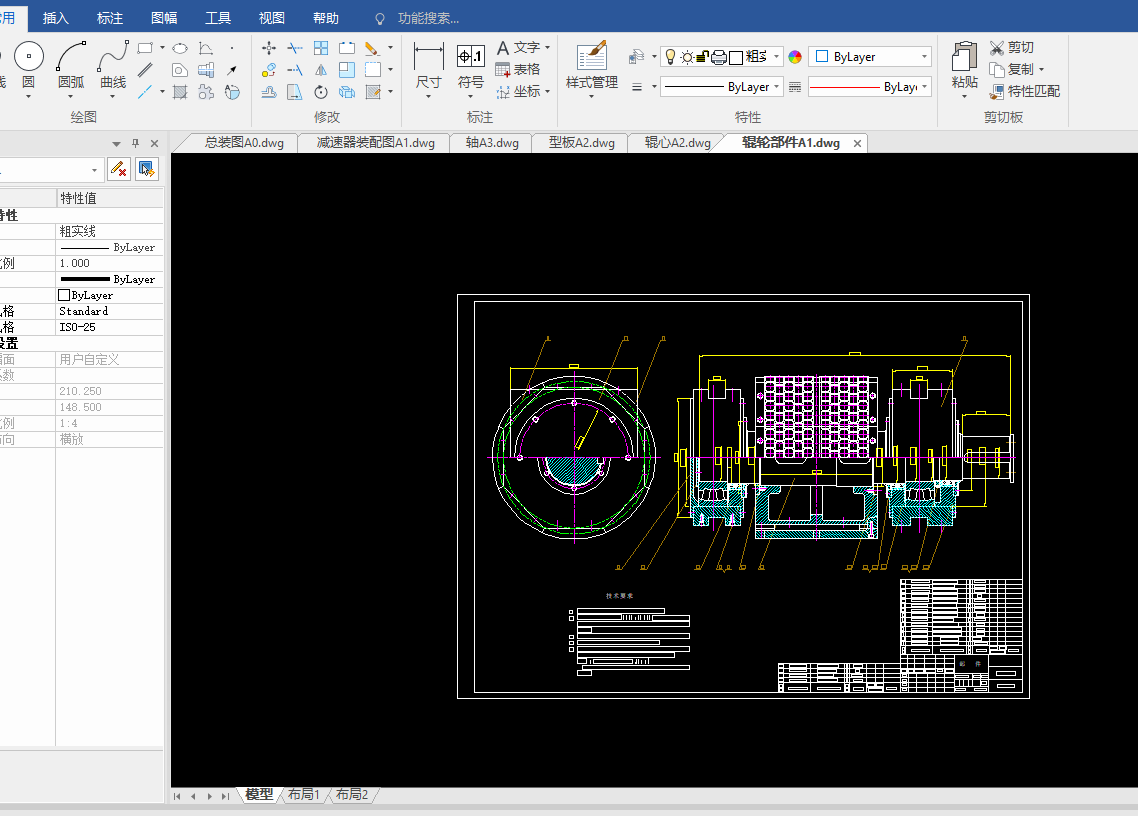The image size is (1138, 816).
Task: Open the Tools (工具) ribbon tab
Action: pos(218,18)
